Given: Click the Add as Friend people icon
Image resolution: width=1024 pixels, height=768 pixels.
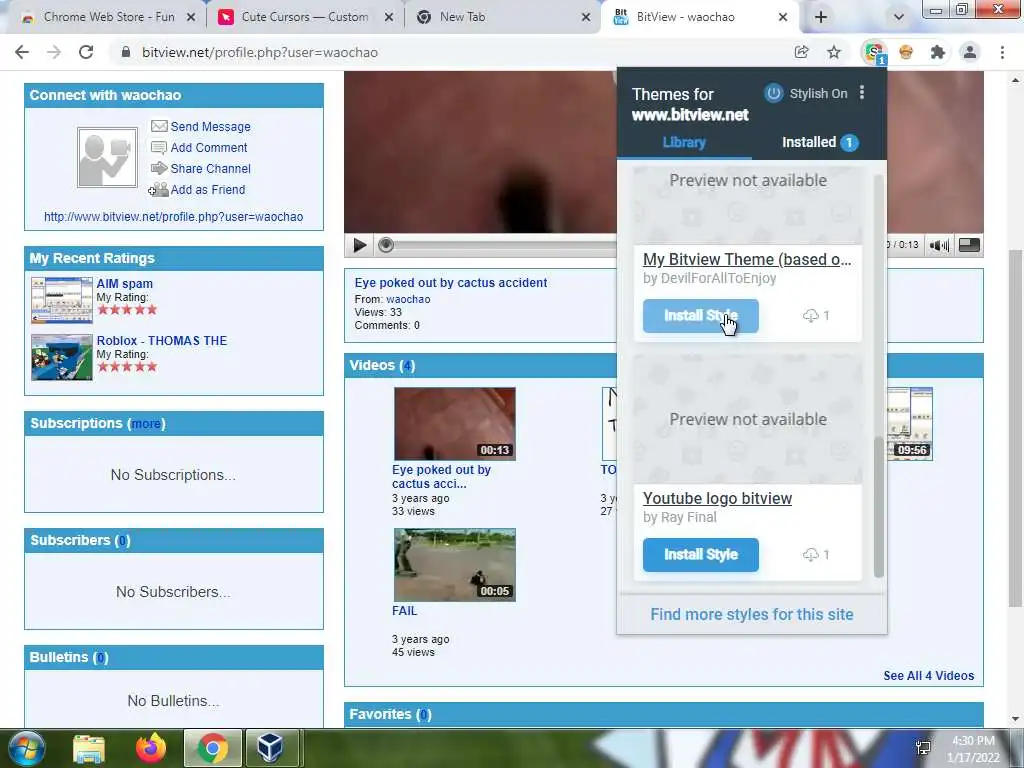Looking at the screenshot, I should click(158, 189).
